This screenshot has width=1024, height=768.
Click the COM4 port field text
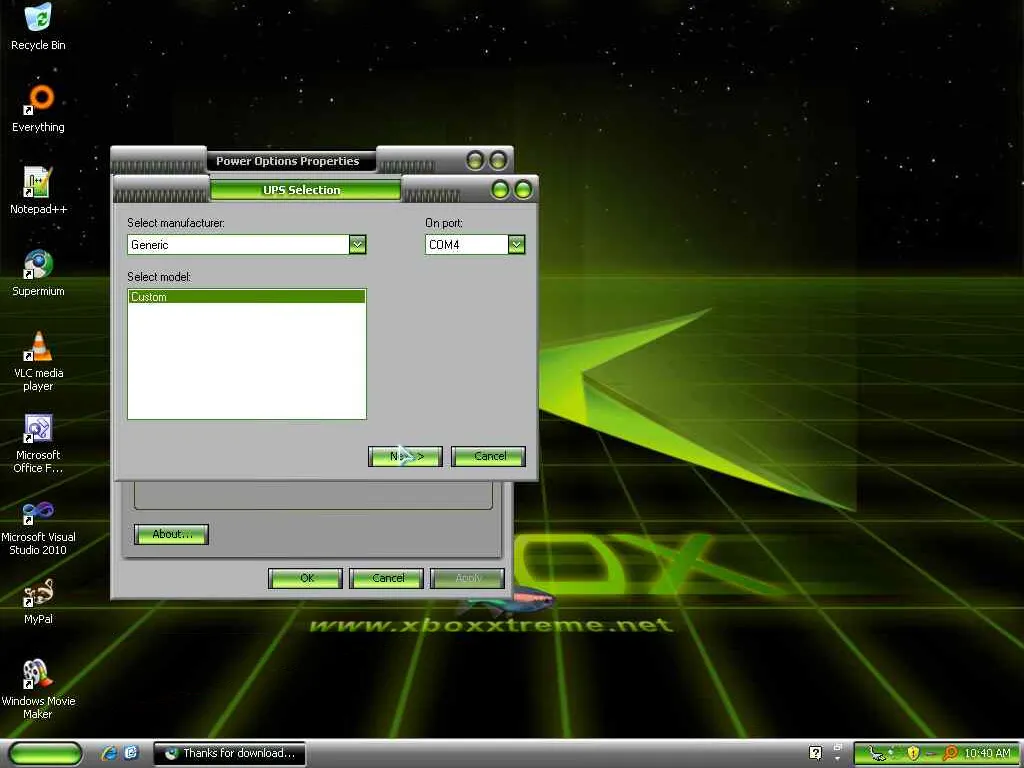[444, 245]
